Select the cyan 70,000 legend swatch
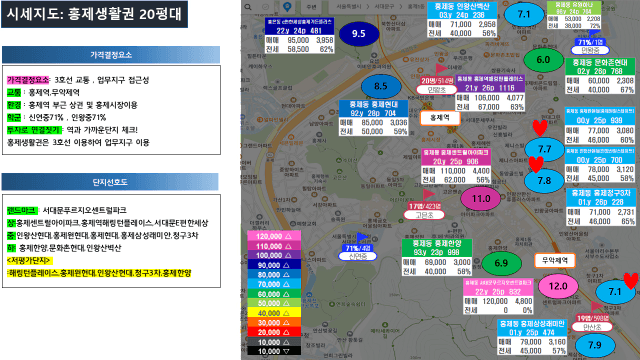Screen dimensions: 640x360 click(x=274, y=284)
